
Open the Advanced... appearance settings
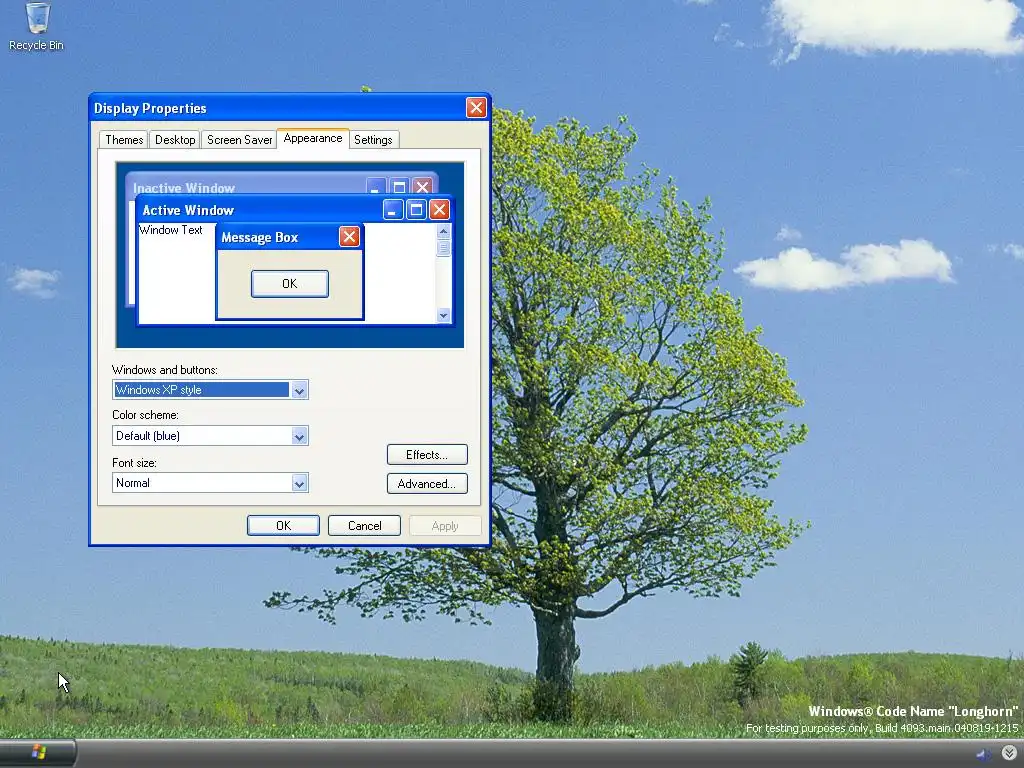click(427, 484)
